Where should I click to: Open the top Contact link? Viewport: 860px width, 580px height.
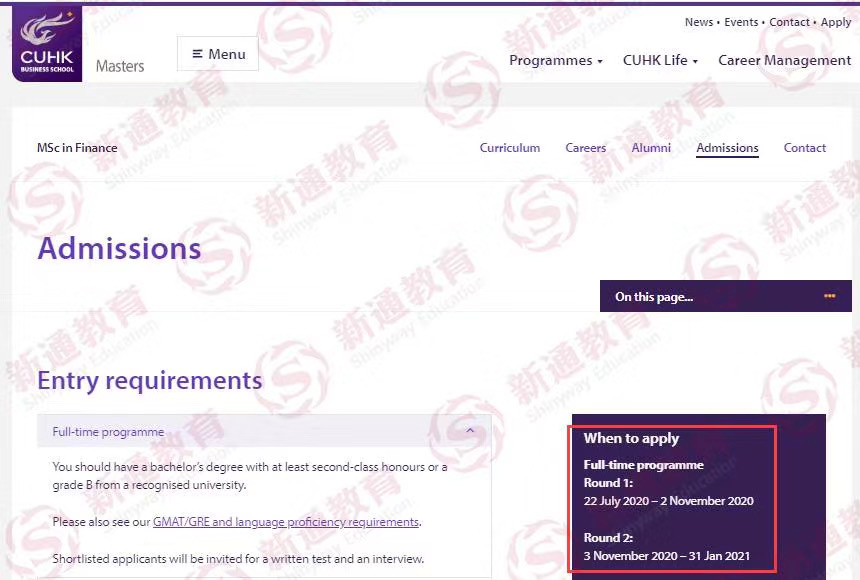[789, 22]
